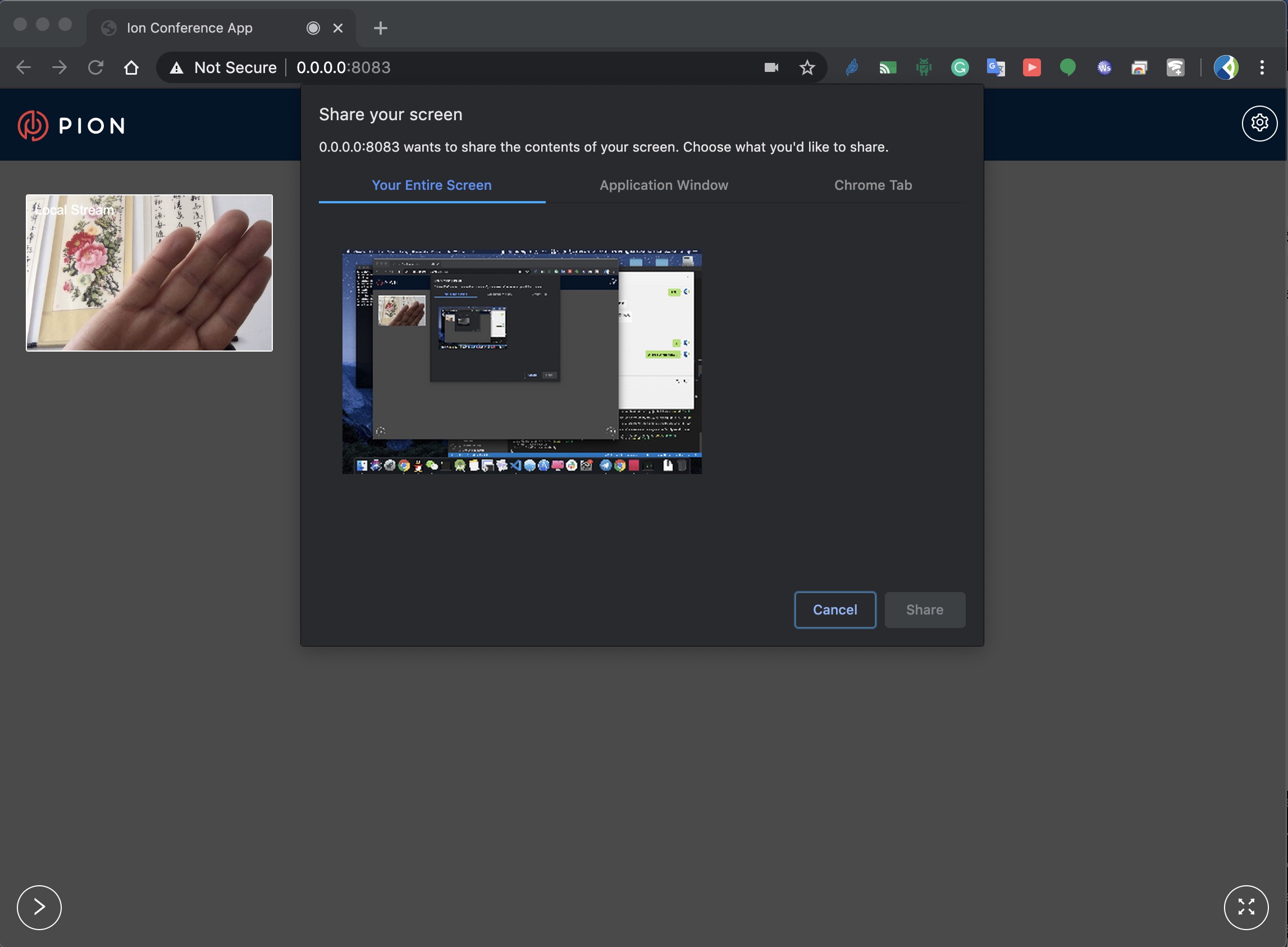Open the Grammarly extension icon
The width and height of the screenshot is (1288, 947).
[960, 67]
